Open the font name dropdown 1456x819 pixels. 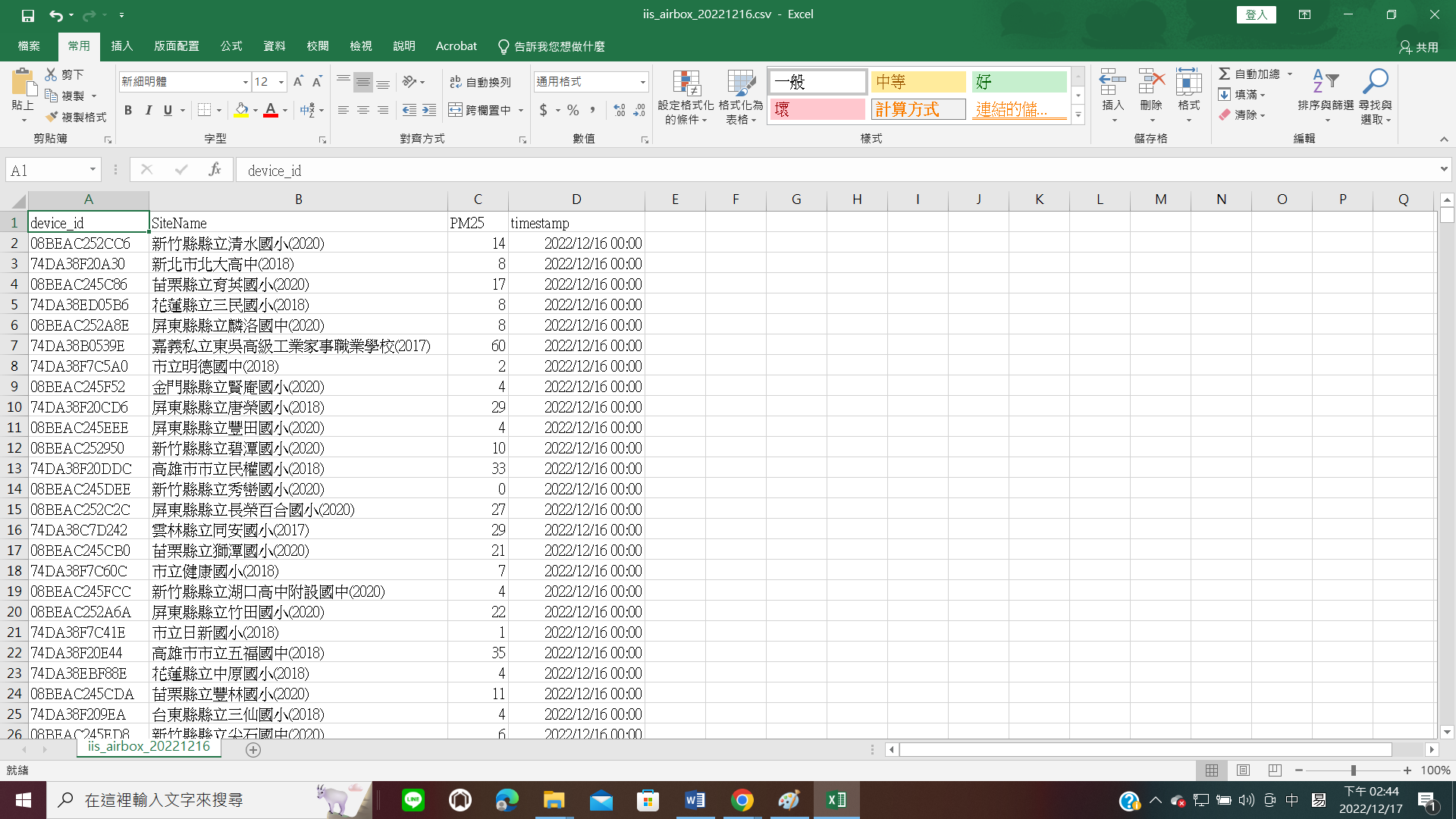coord(245,82)
